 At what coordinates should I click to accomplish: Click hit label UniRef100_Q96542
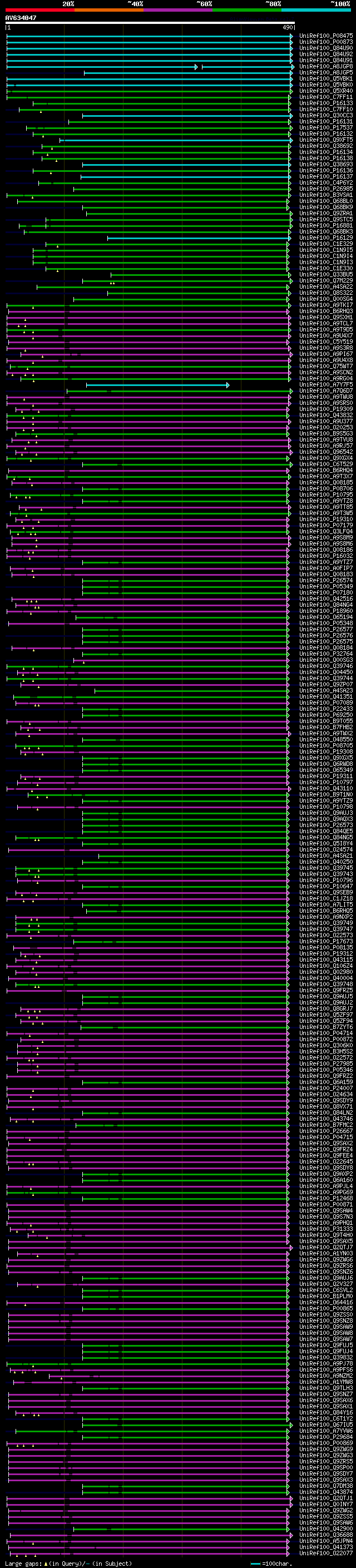pyautogui.click(x=326, y=452)
